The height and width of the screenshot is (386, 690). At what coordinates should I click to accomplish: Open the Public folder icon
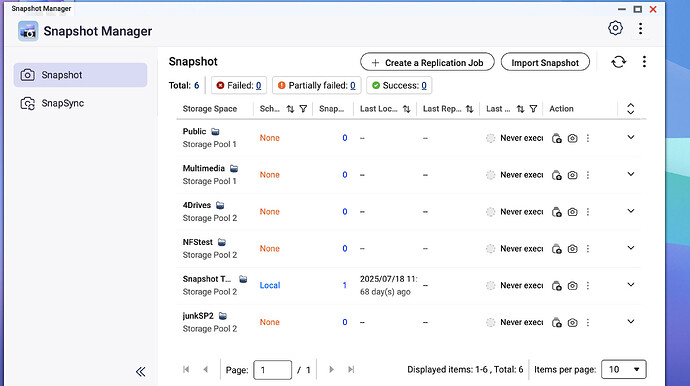click(215, 132)
